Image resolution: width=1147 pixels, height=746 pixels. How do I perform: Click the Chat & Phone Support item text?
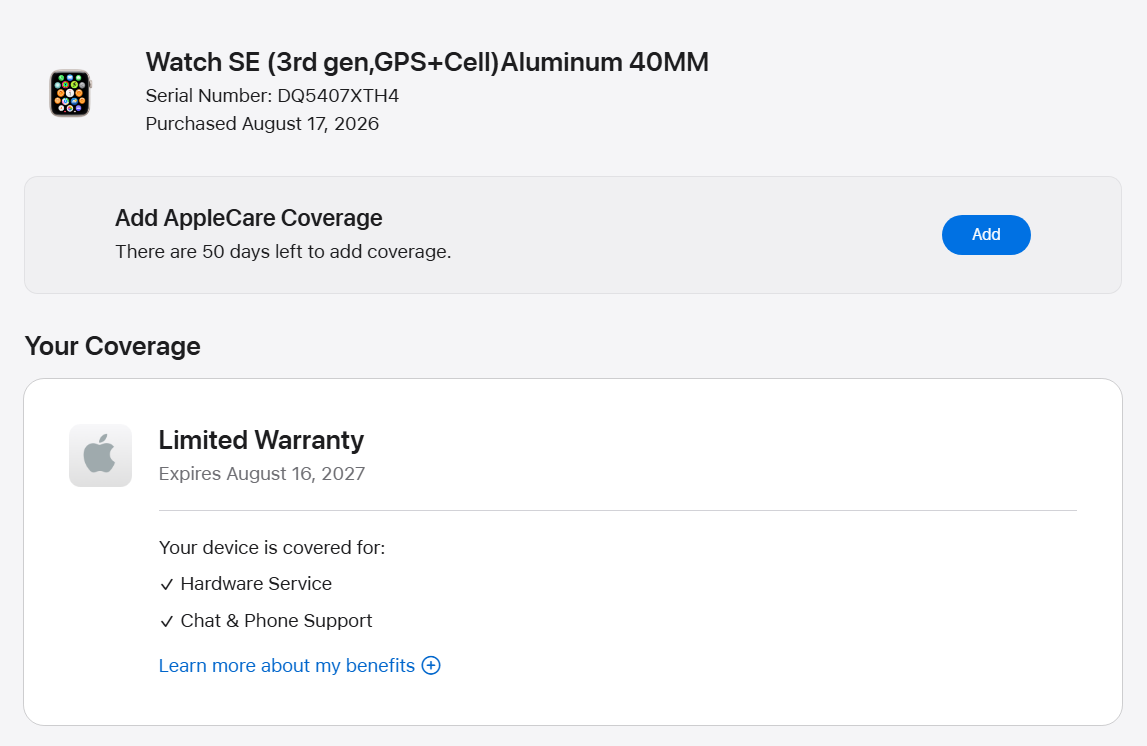[x=277, y=621]
